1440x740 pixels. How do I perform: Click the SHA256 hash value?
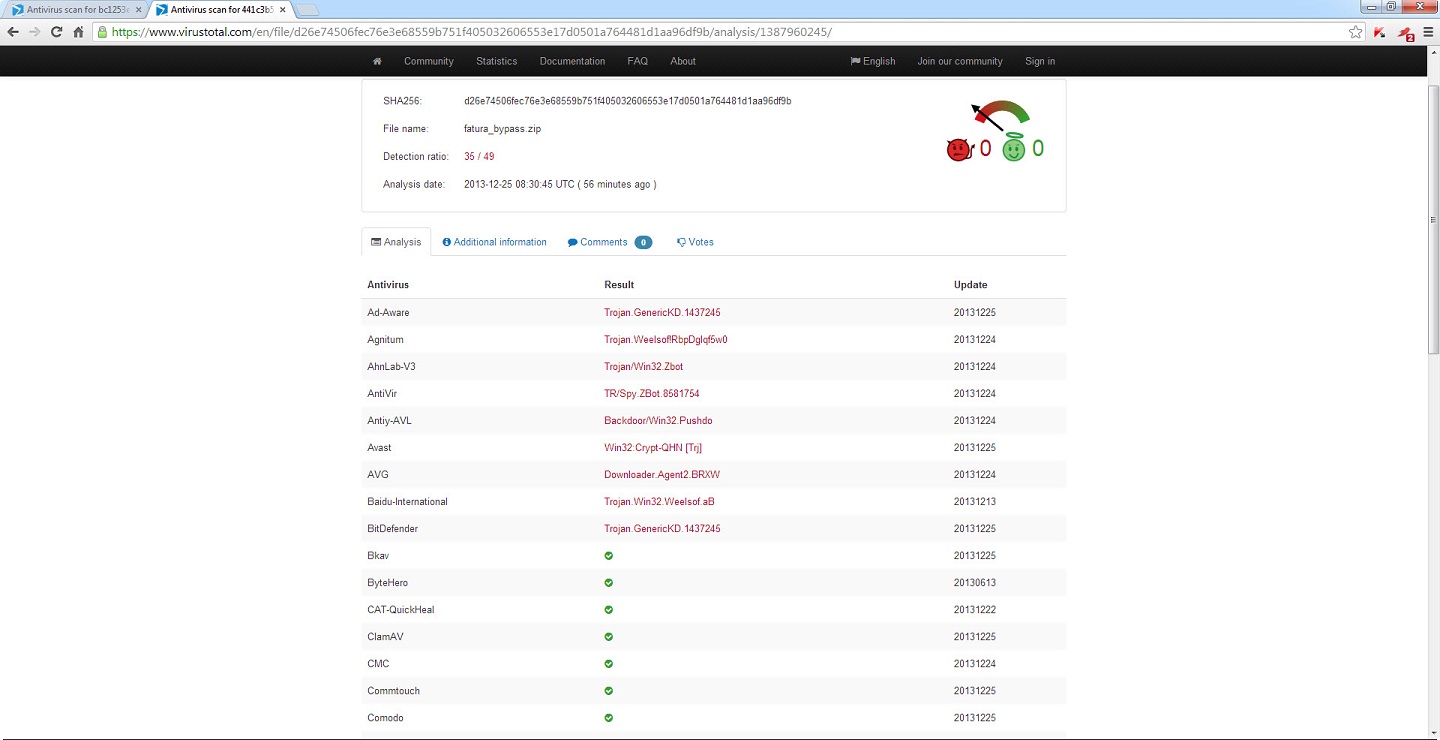click(x=628, y=101)
